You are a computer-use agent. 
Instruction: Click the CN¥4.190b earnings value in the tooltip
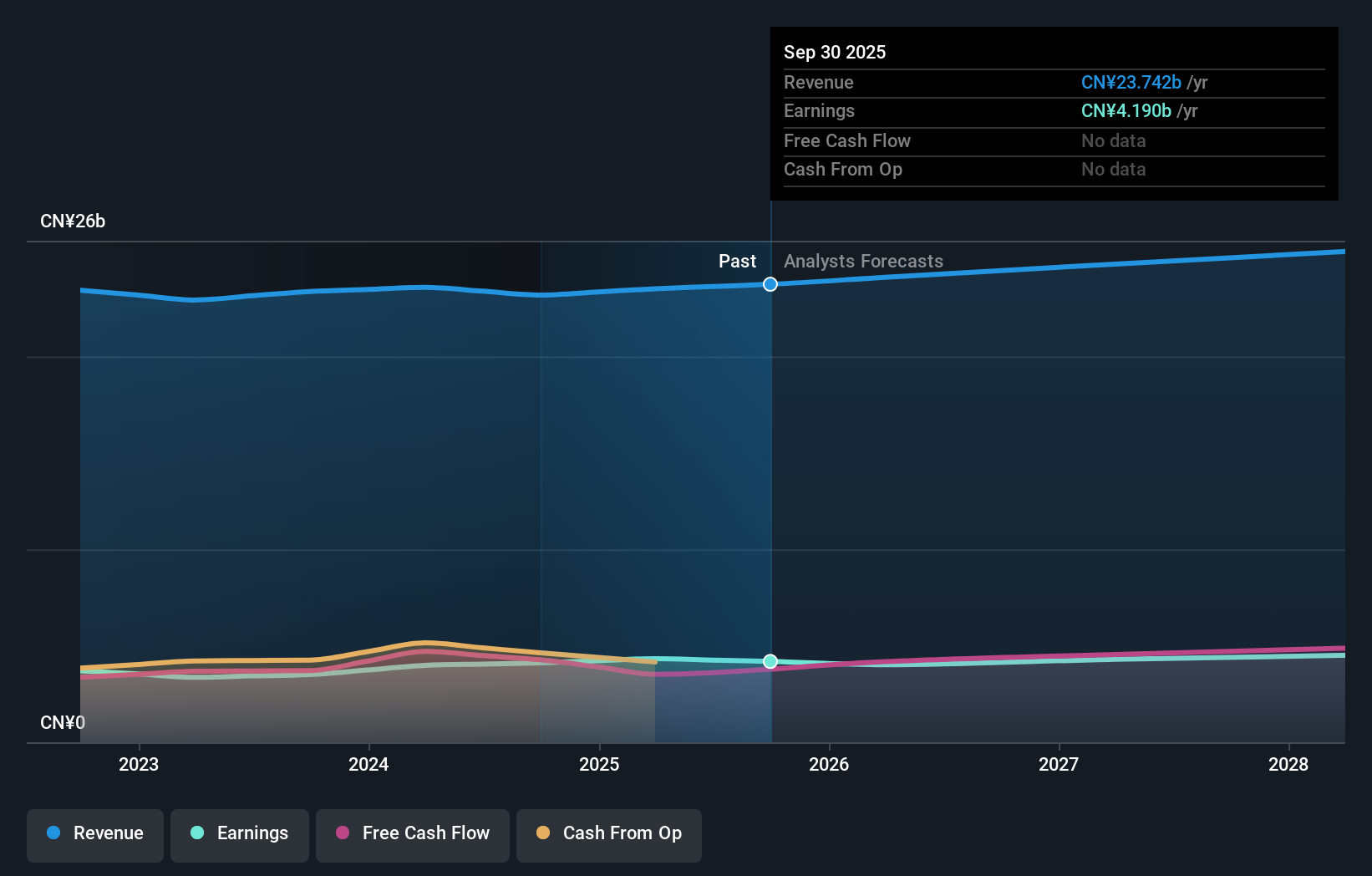(1126, 110)
